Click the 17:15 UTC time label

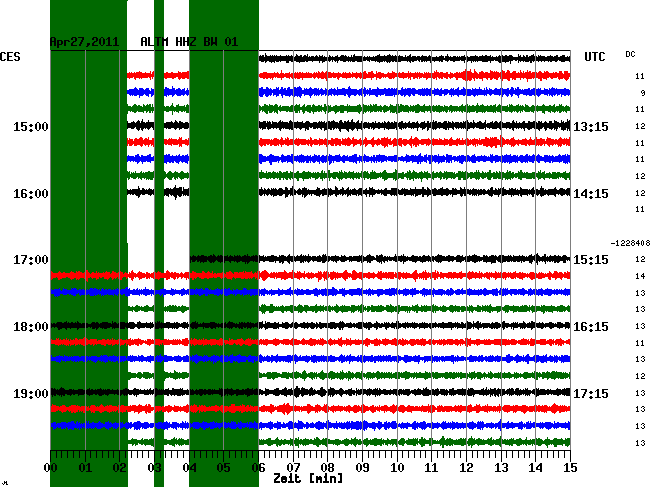point(591,393)
